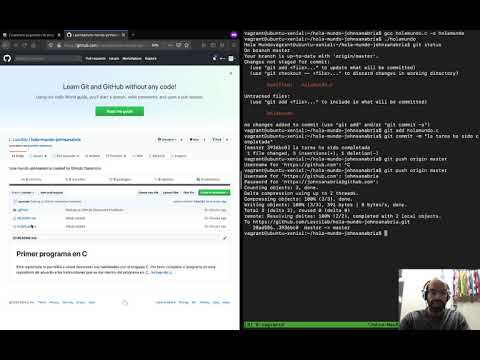The image size is (480, 360).
Task: Click the browser back button
Action: pyautogui.click(x=6, y=45)
